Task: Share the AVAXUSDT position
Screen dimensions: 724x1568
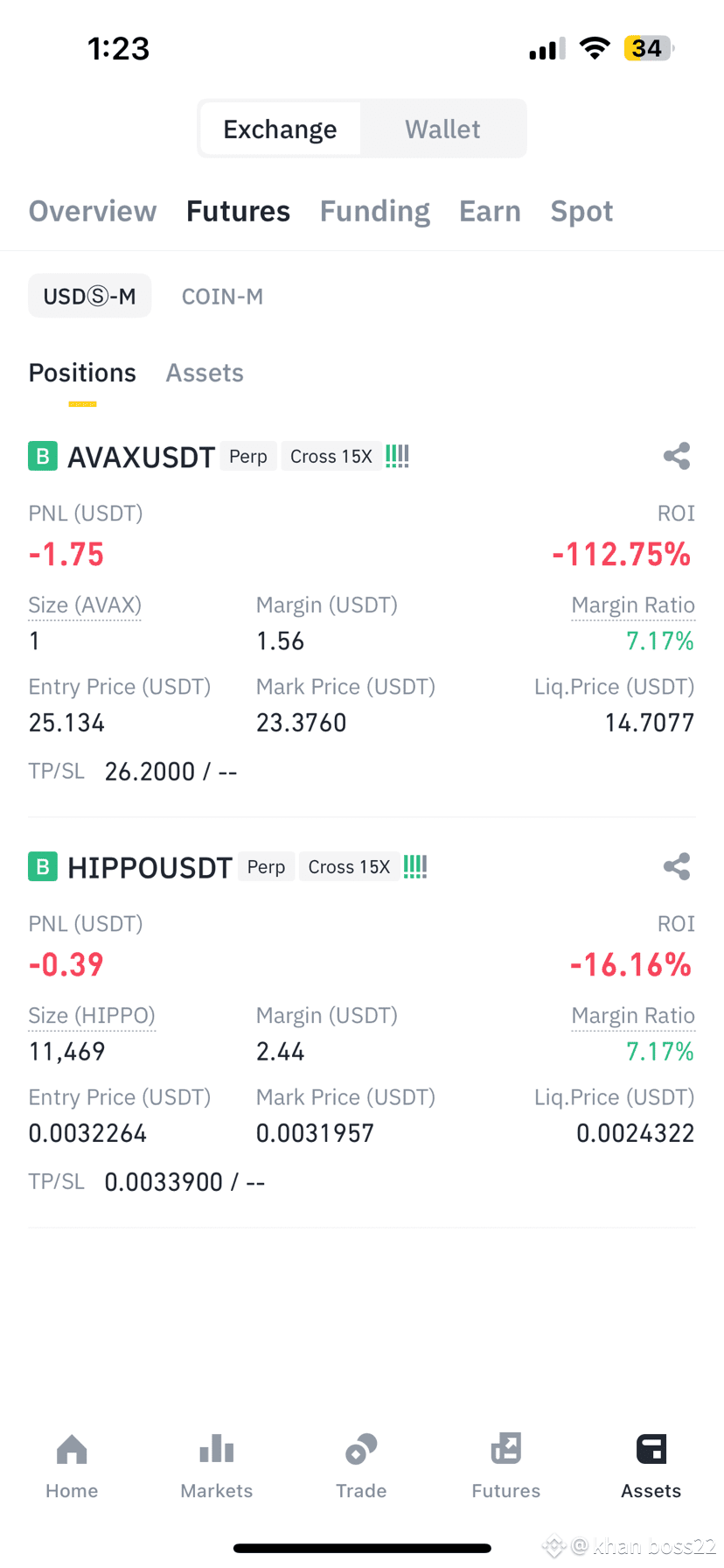Action: 677,456
